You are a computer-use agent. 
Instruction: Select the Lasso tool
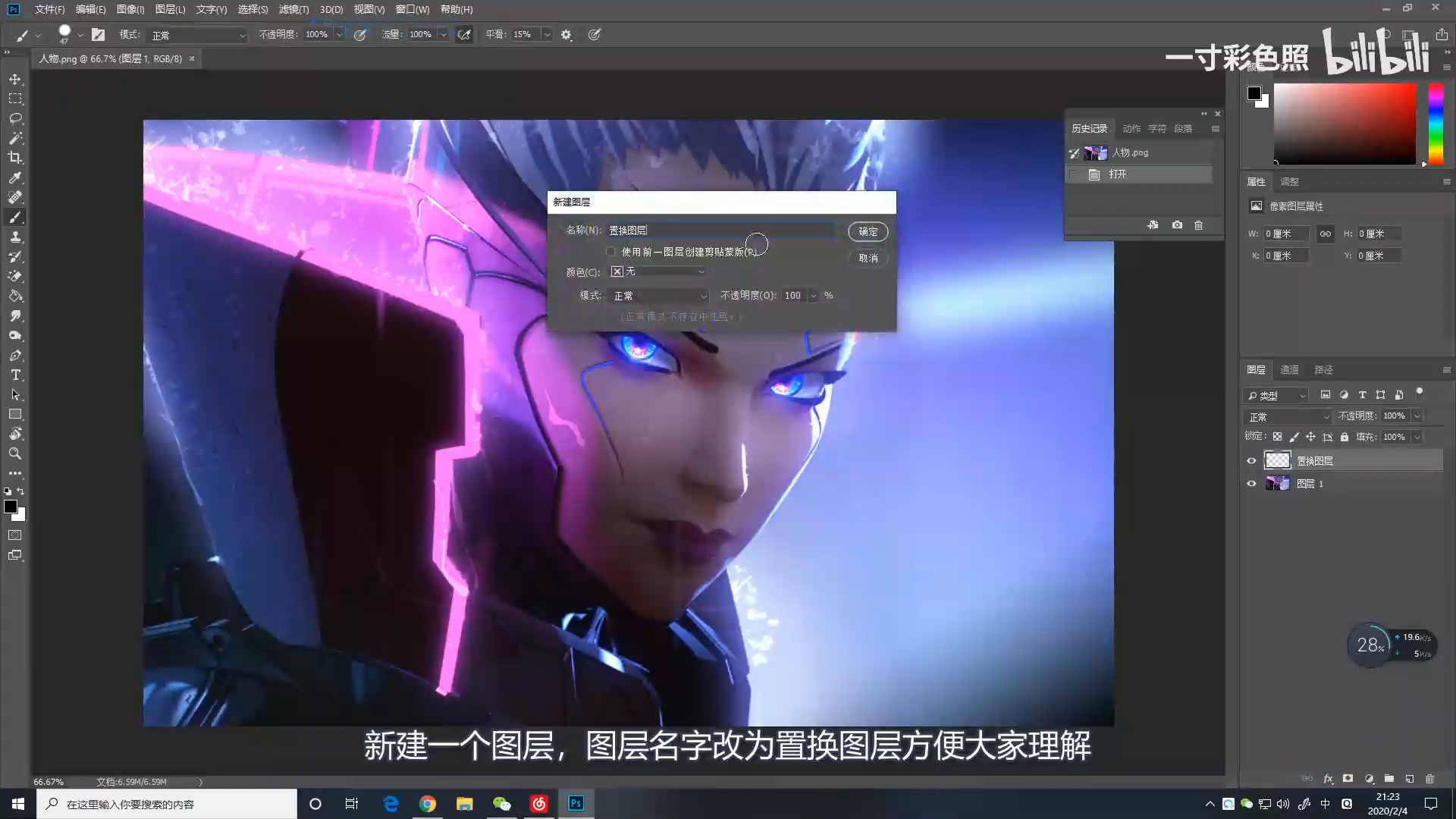[15, 118]
